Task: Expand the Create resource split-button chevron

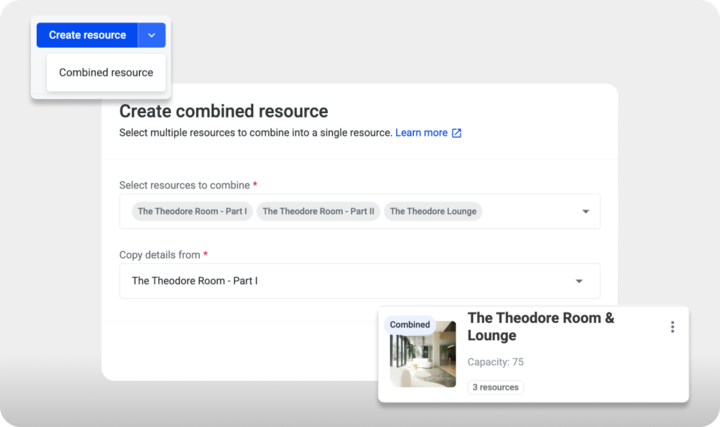Action: tap(151, 35)
